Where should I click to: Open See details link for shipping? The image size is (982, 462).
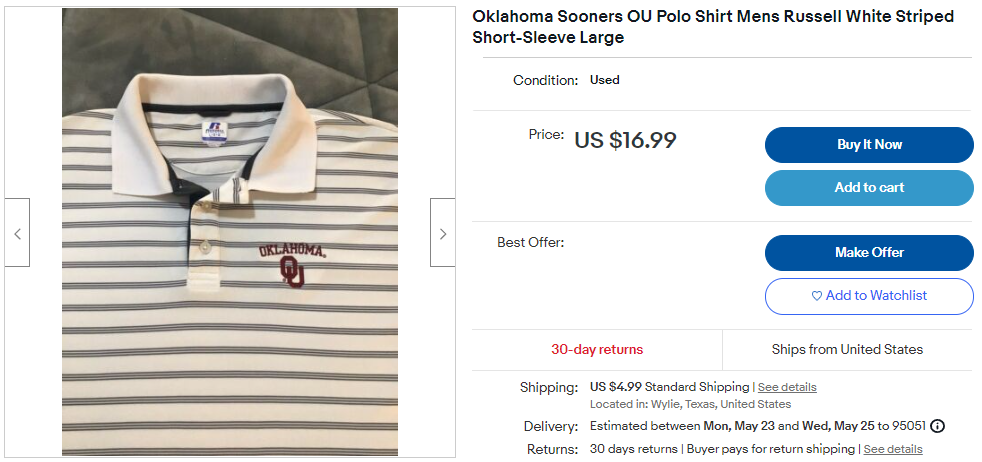[x=787, y=387]
